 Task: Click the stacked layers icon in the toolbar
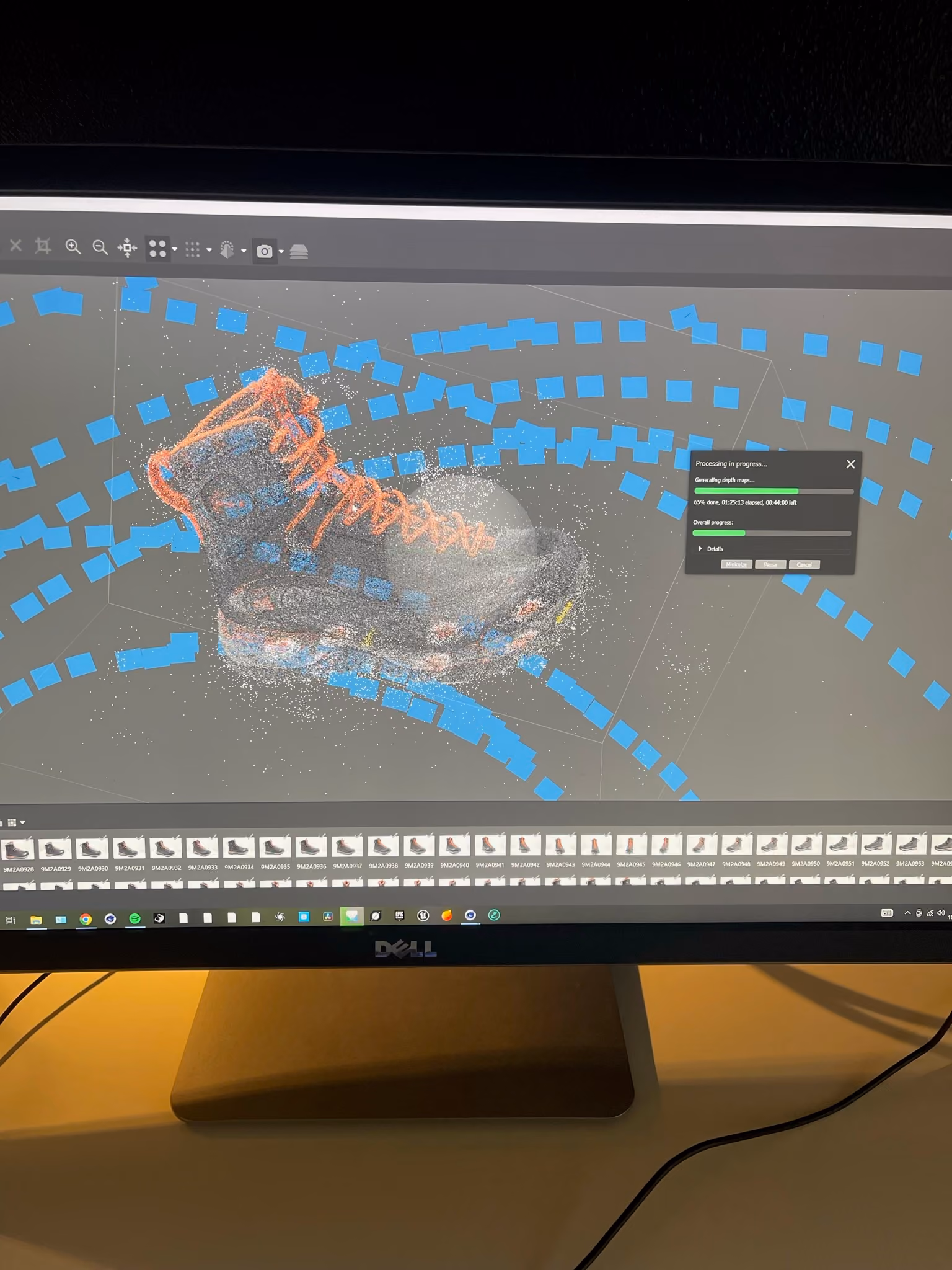point(299,252)
